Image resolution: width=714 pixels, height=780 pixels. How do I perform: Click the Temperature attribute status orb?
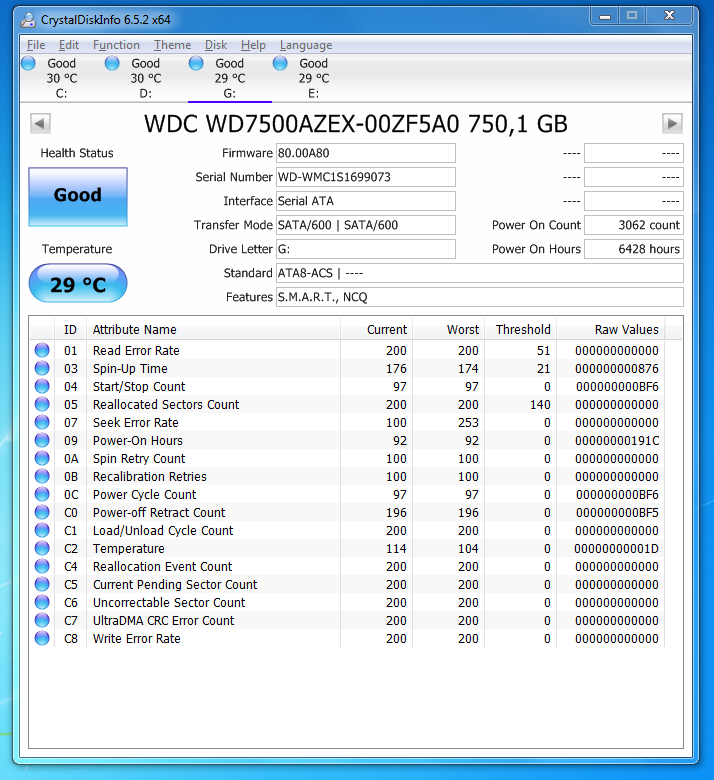pos(42,549)
